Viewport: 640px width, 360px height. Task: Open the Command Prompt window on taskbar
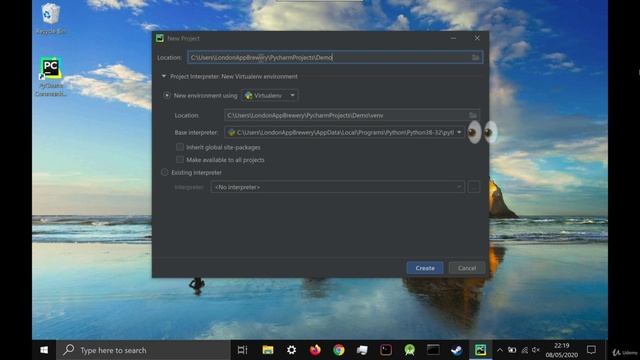(x=433, y=350)
